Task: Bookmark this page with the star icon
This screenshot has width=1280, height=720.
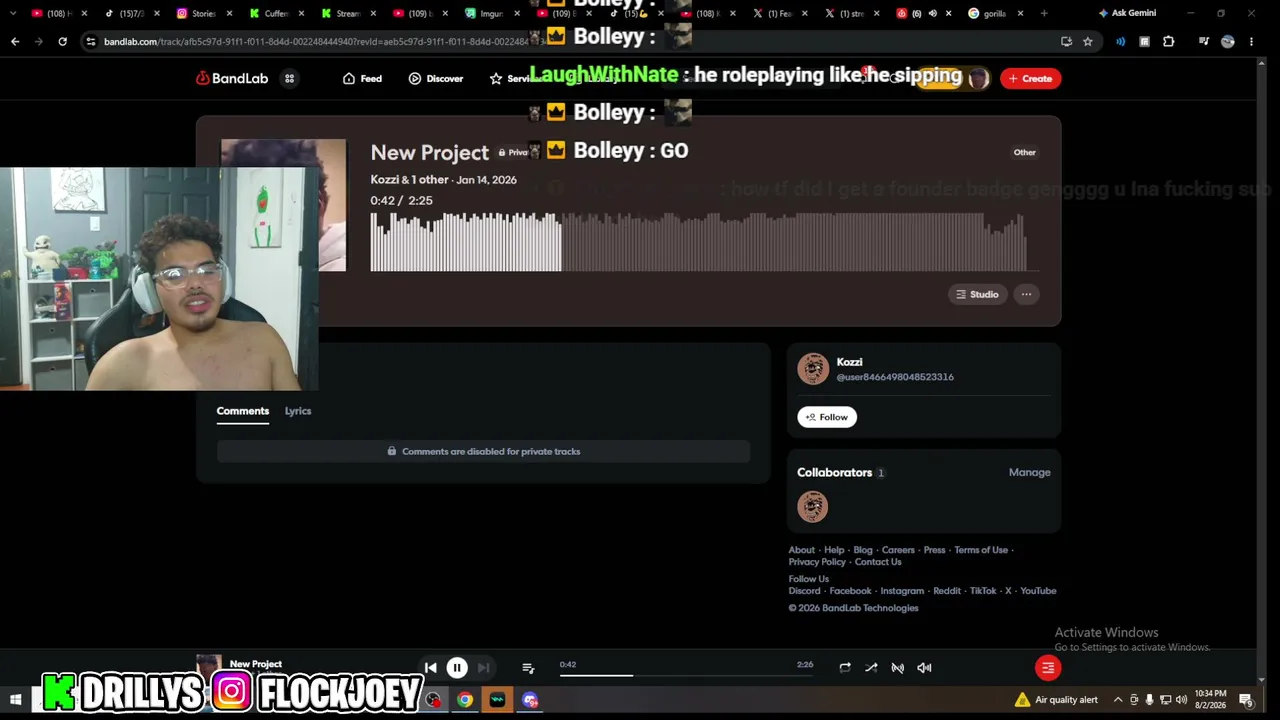Action: [1087, 41]
